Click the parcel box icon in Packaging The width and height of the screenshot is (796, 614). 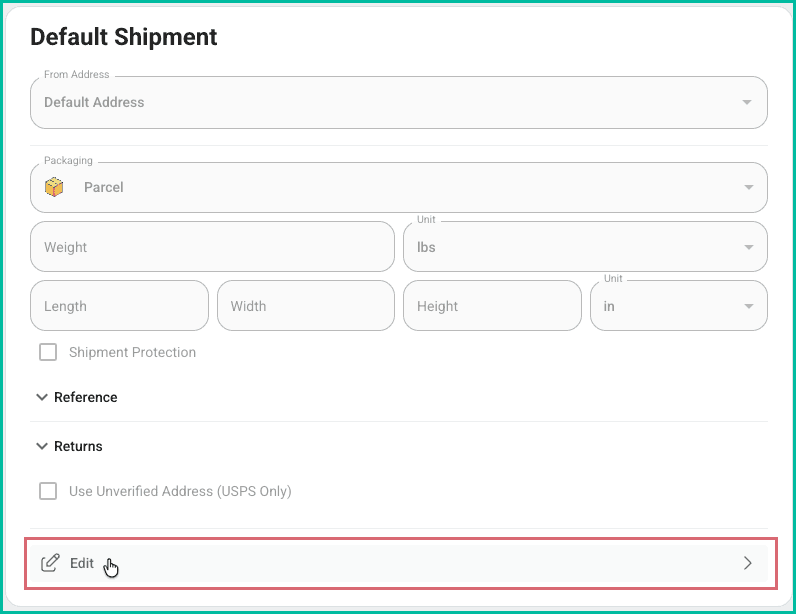pos(54,187)
